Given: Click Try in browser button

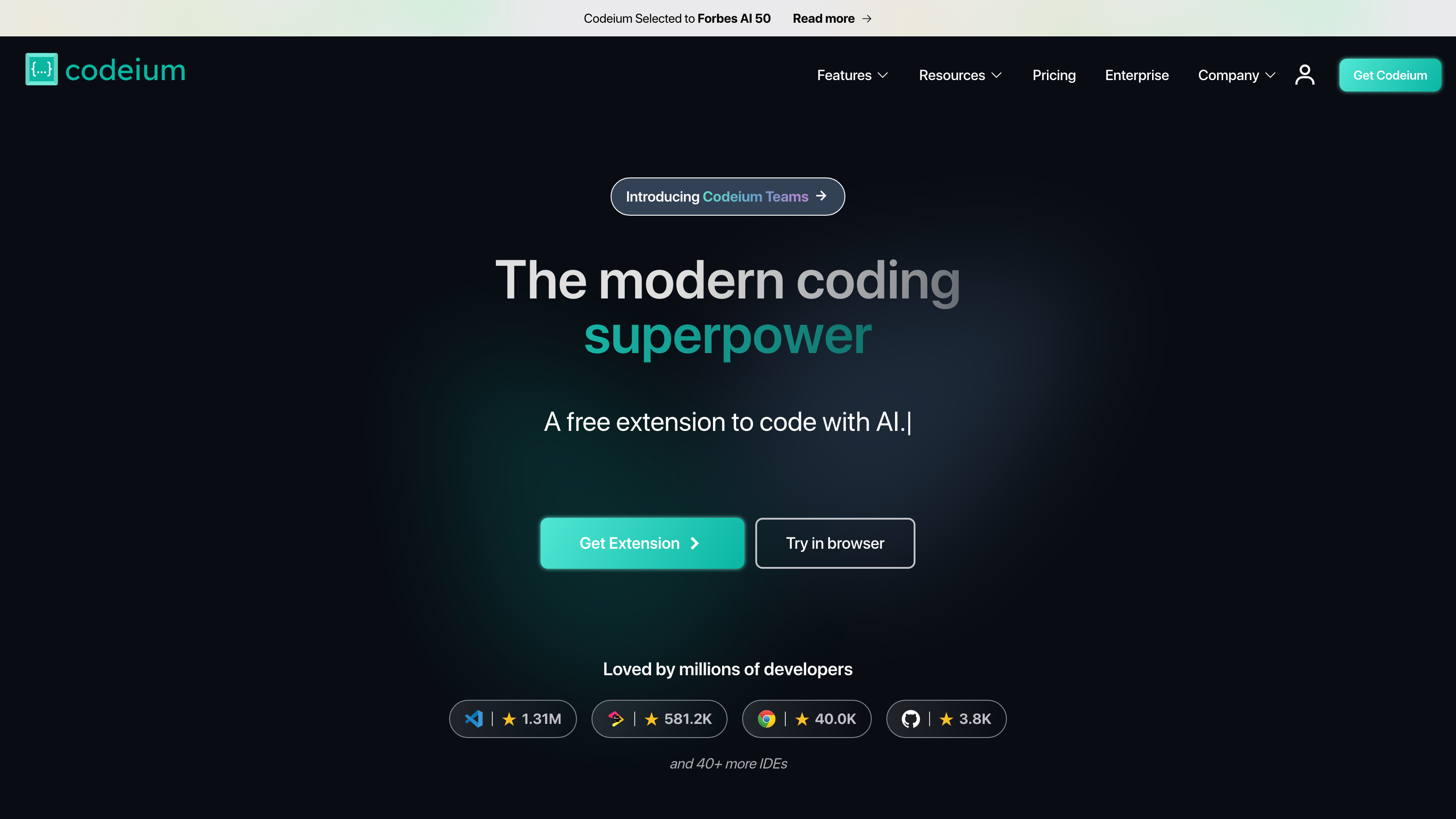Looking at the screenshot, I should click(x=834, y=542).
